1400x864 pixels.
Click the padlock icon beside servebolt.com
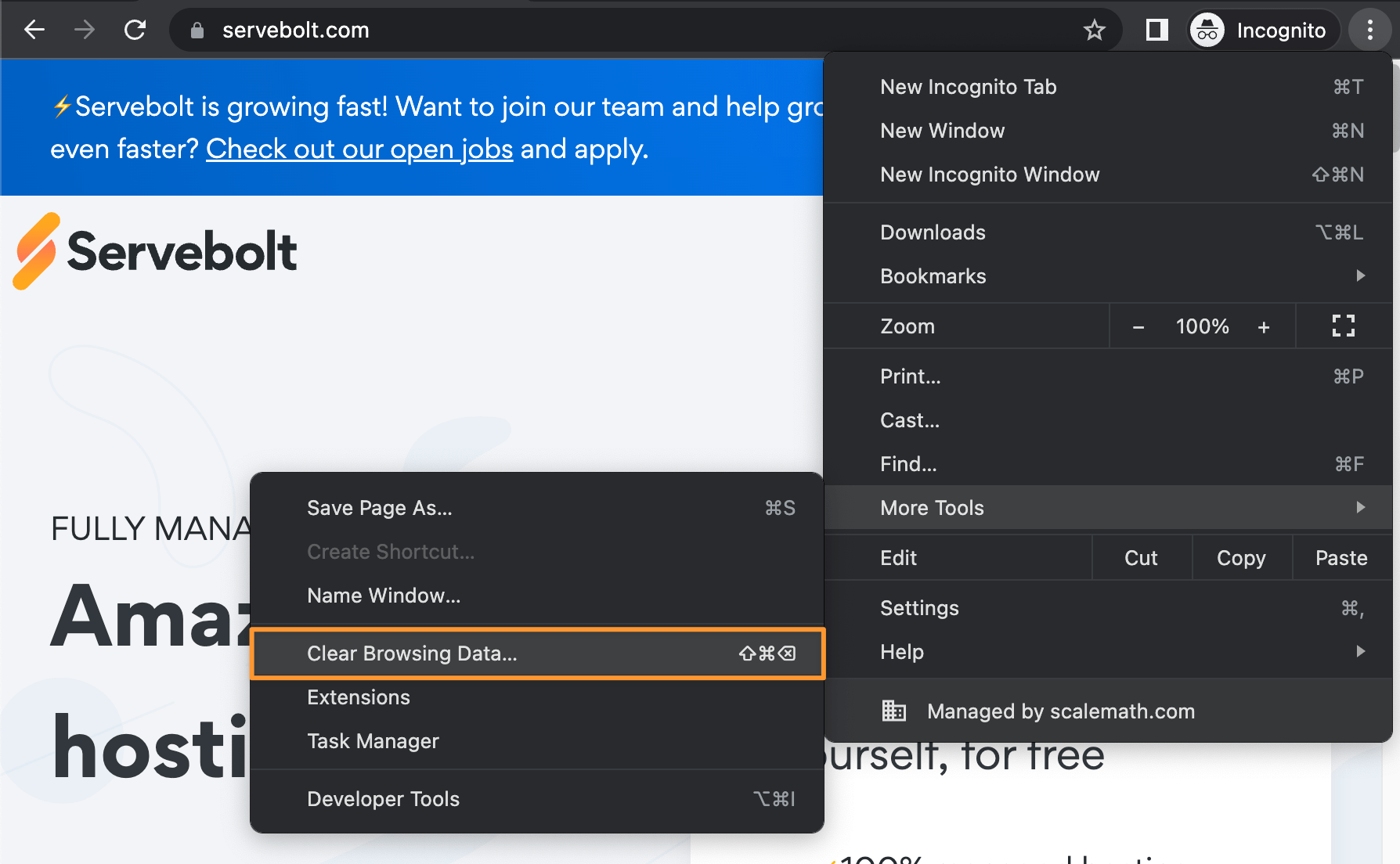click(x=197, y=31)
